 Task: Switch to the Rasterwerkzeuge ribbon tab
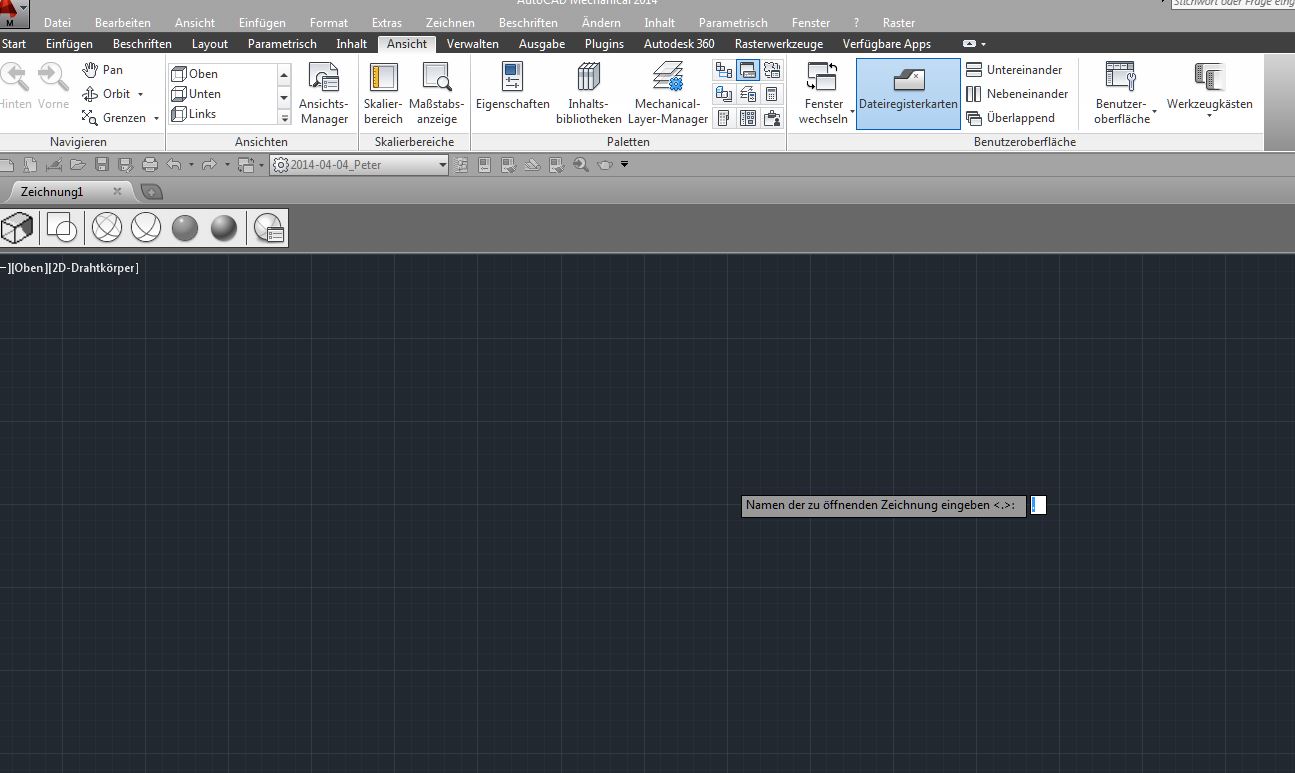tap(779, 44)
